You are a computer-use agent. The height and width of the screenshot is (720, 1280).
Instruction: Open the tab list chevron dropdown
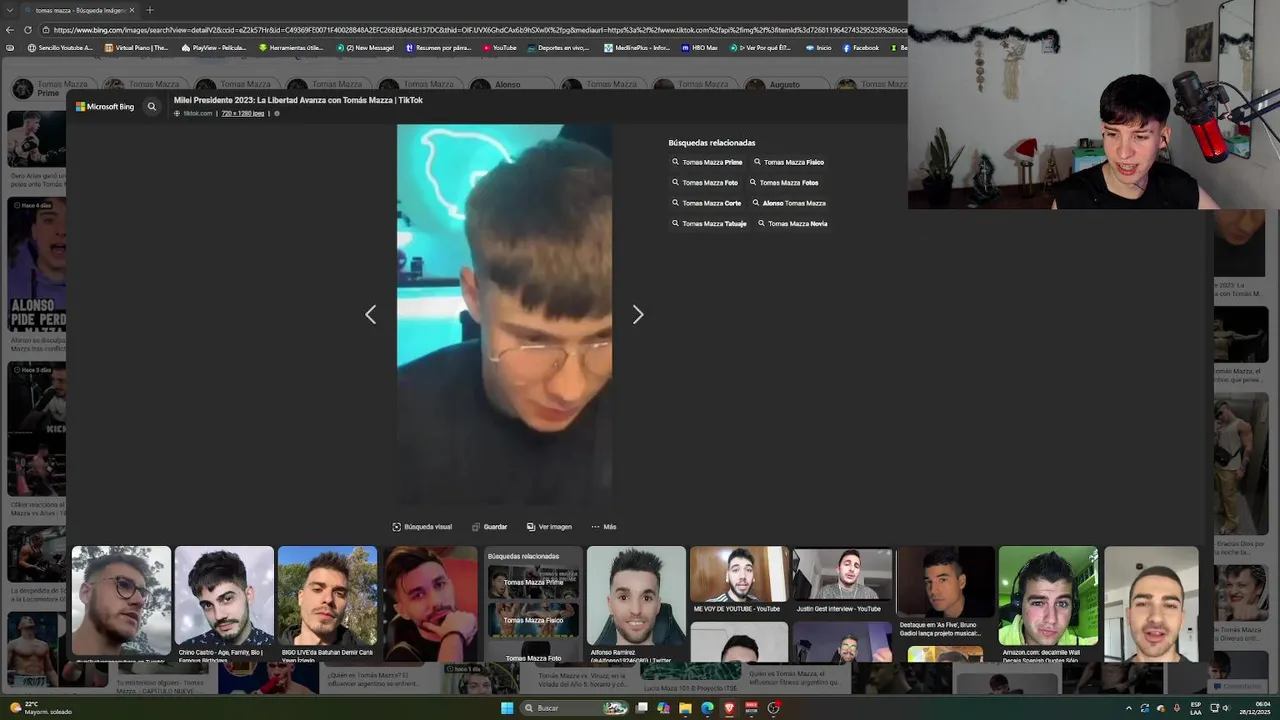(x=8, y=10)
